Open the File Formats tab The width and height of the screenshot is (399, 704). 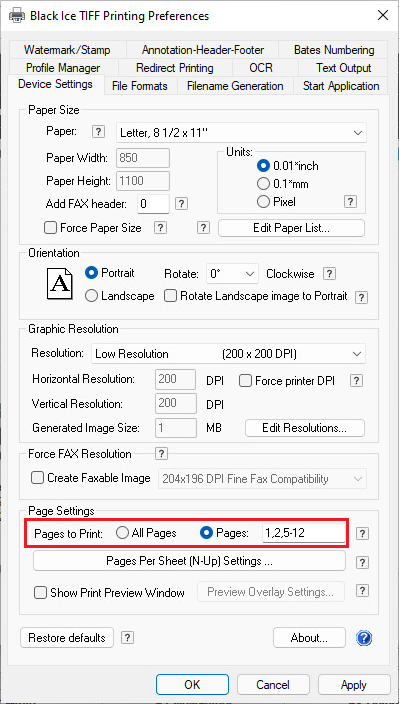140,86
